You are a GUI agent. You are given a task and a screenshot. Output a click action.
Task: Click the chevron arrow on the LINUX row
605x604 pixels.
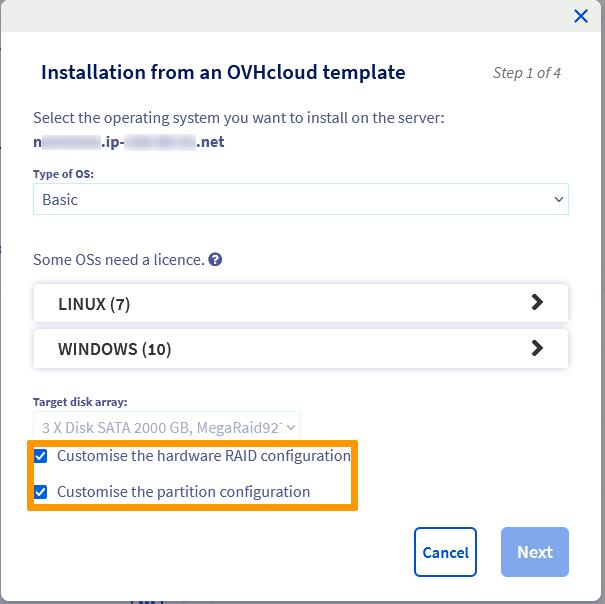pos(537,302)
